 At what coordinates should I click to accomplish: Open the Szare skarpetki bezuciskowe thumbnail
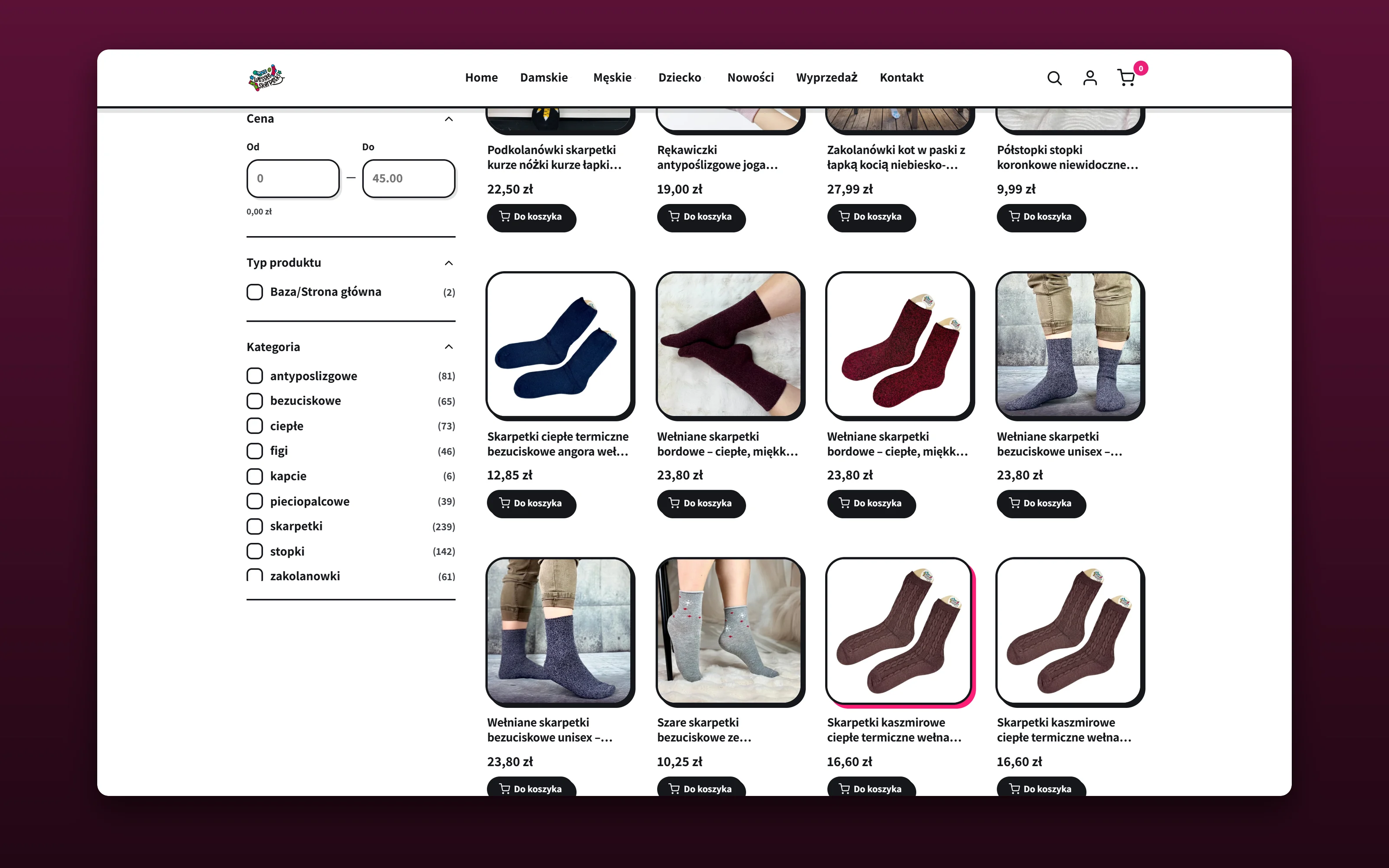730,631
